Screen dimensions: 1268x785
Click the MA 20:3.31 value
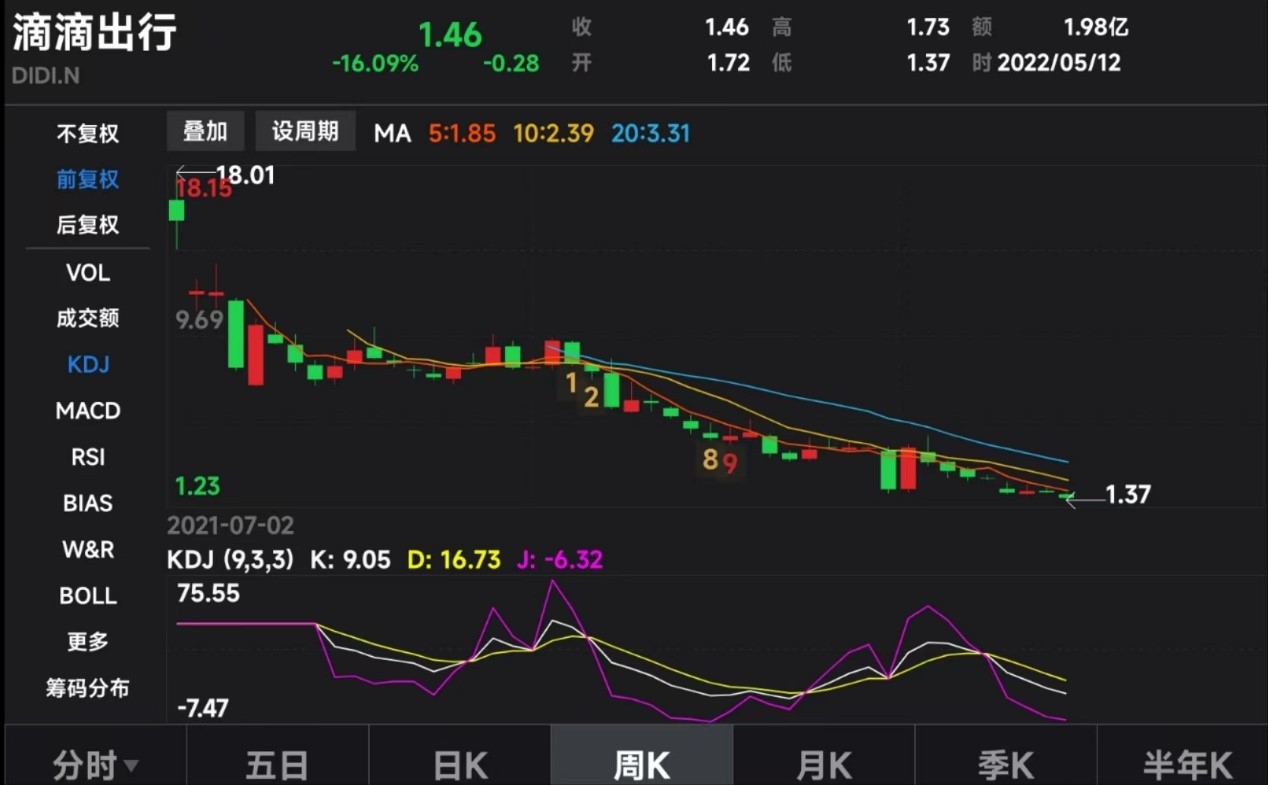pyautogui.click(x=651, y=133)
